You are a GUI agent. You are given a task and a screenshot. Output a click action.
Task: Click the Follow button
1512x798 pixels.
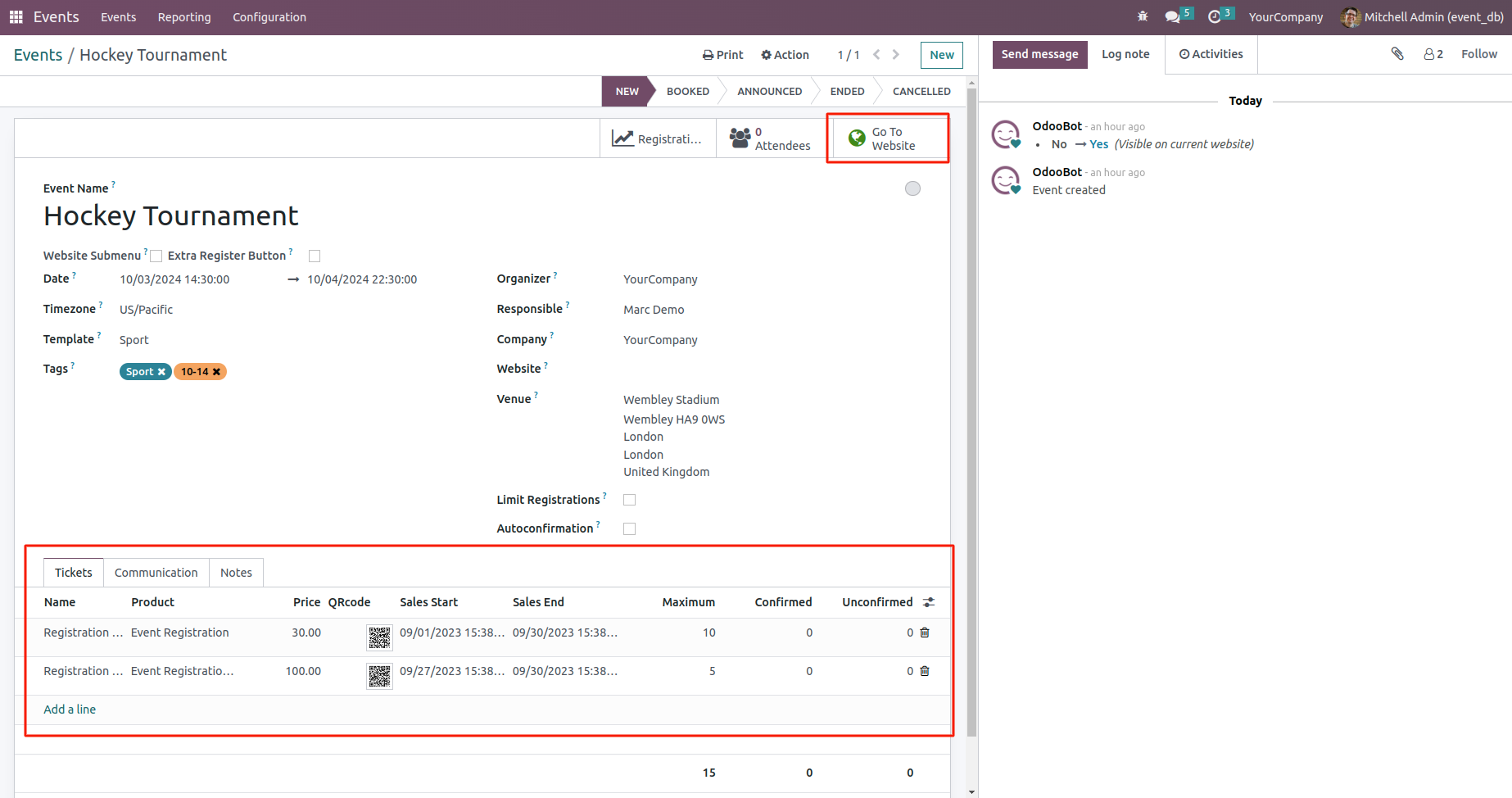tap(1479, 54)
